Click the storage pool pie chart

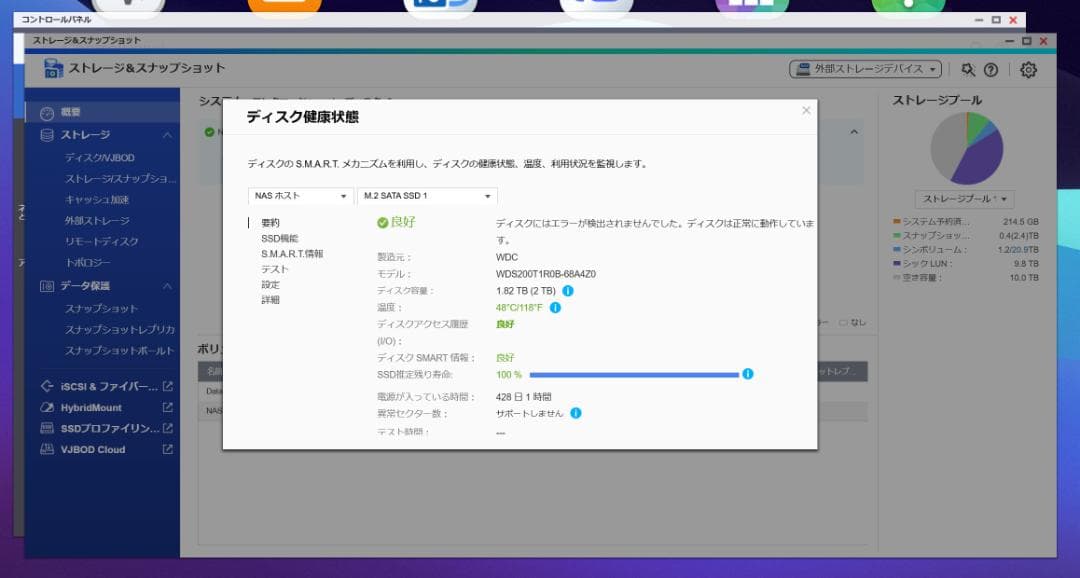tap(965, 147)
